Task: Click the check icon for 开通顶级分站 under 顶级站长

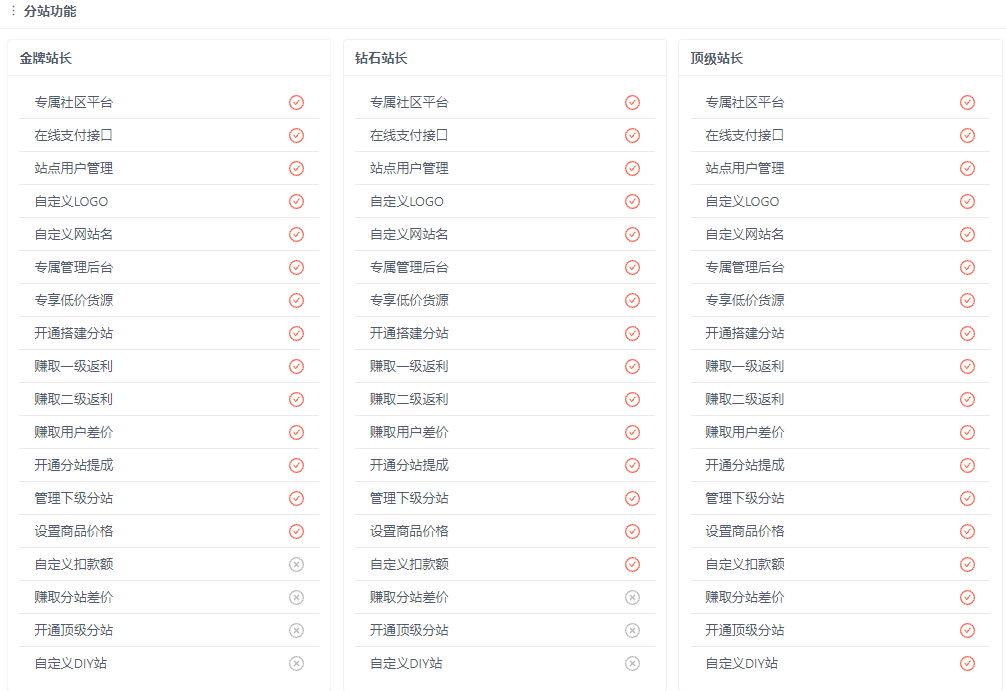Action: (x=968, y=631)
